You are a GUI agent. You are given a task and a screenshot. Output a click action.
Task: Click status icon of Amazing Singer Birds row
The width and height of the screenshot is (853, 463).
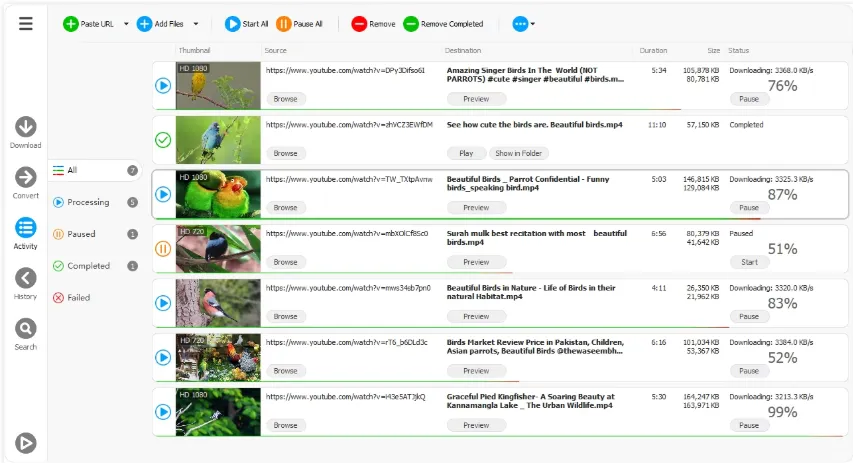pyautogui.click(x=163, y=85)
